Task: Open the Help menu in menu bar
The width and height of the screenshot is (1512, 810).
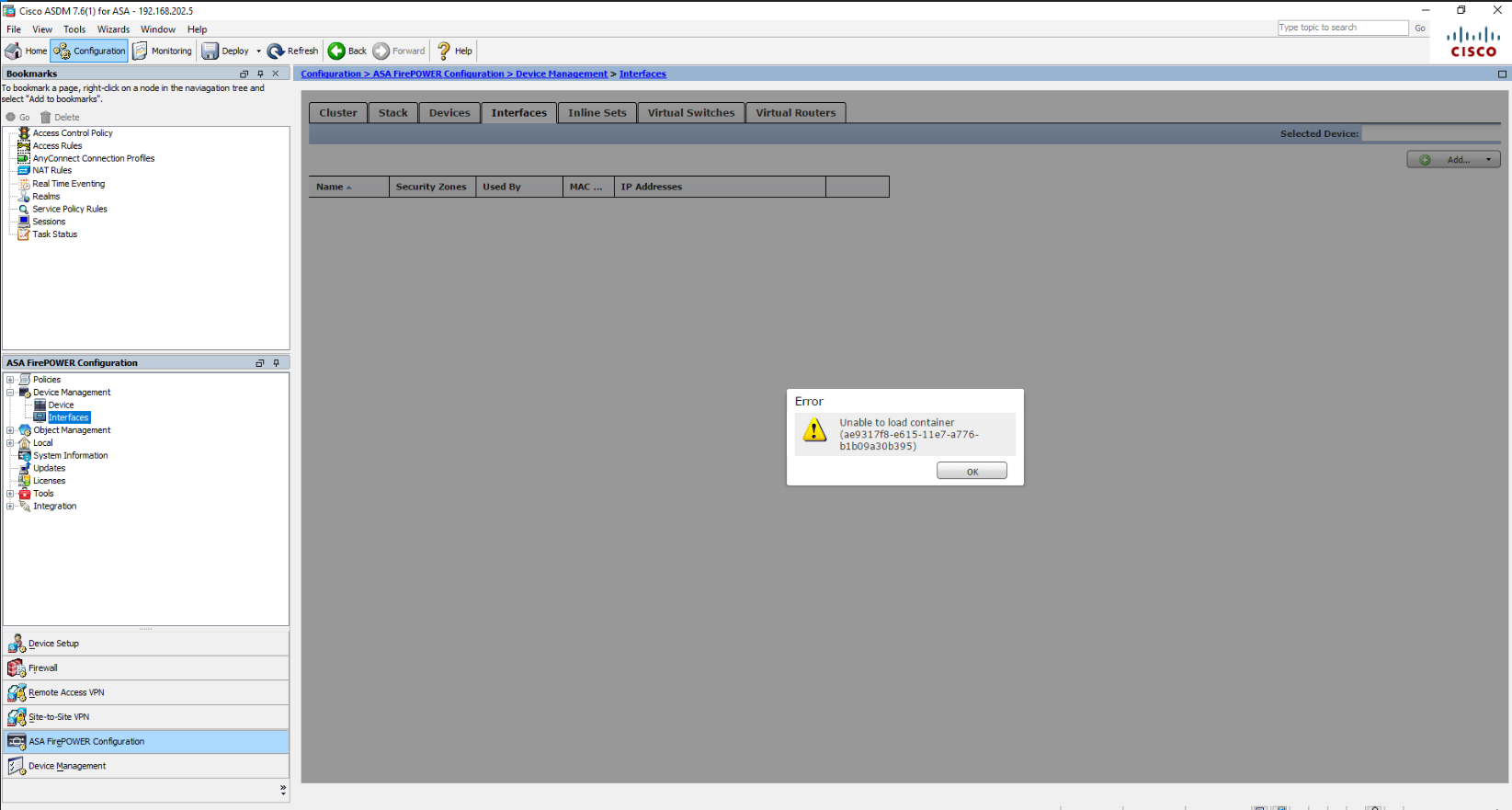Action: pos(198,29)
